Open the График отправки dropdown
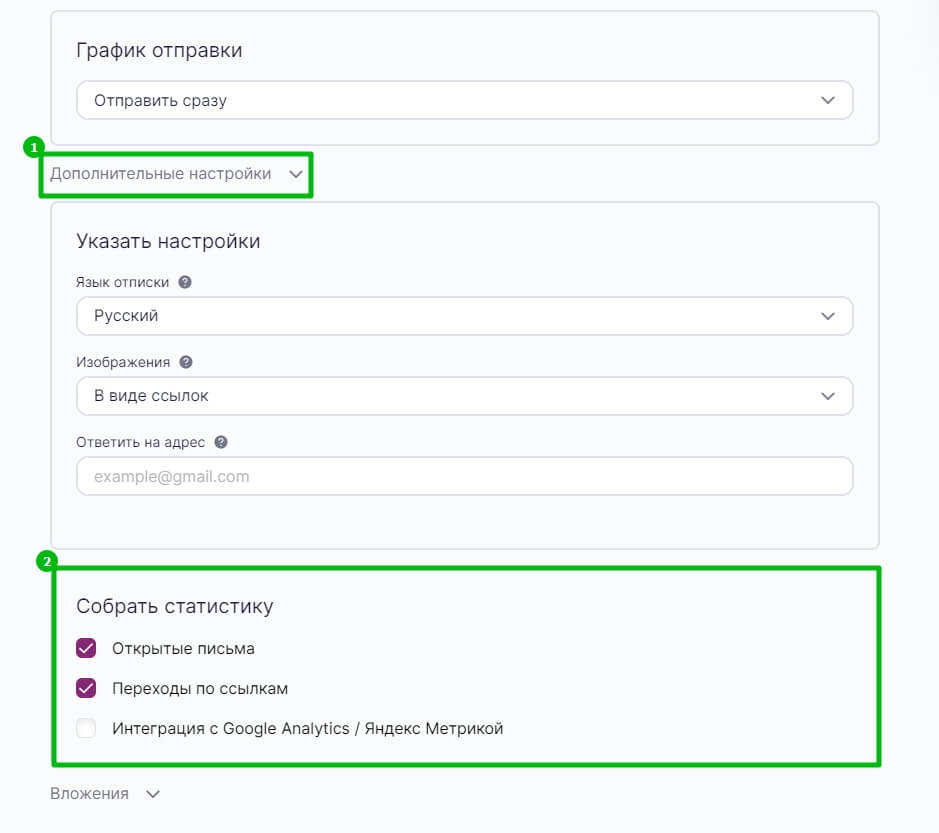939x833 pixels. (x=465, y=100)
